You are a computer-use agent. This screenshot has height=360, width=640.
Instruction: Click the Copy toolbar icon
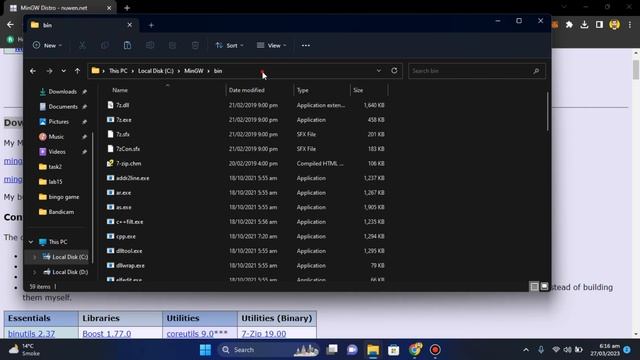pyautogui.click(x=105, y=45)
